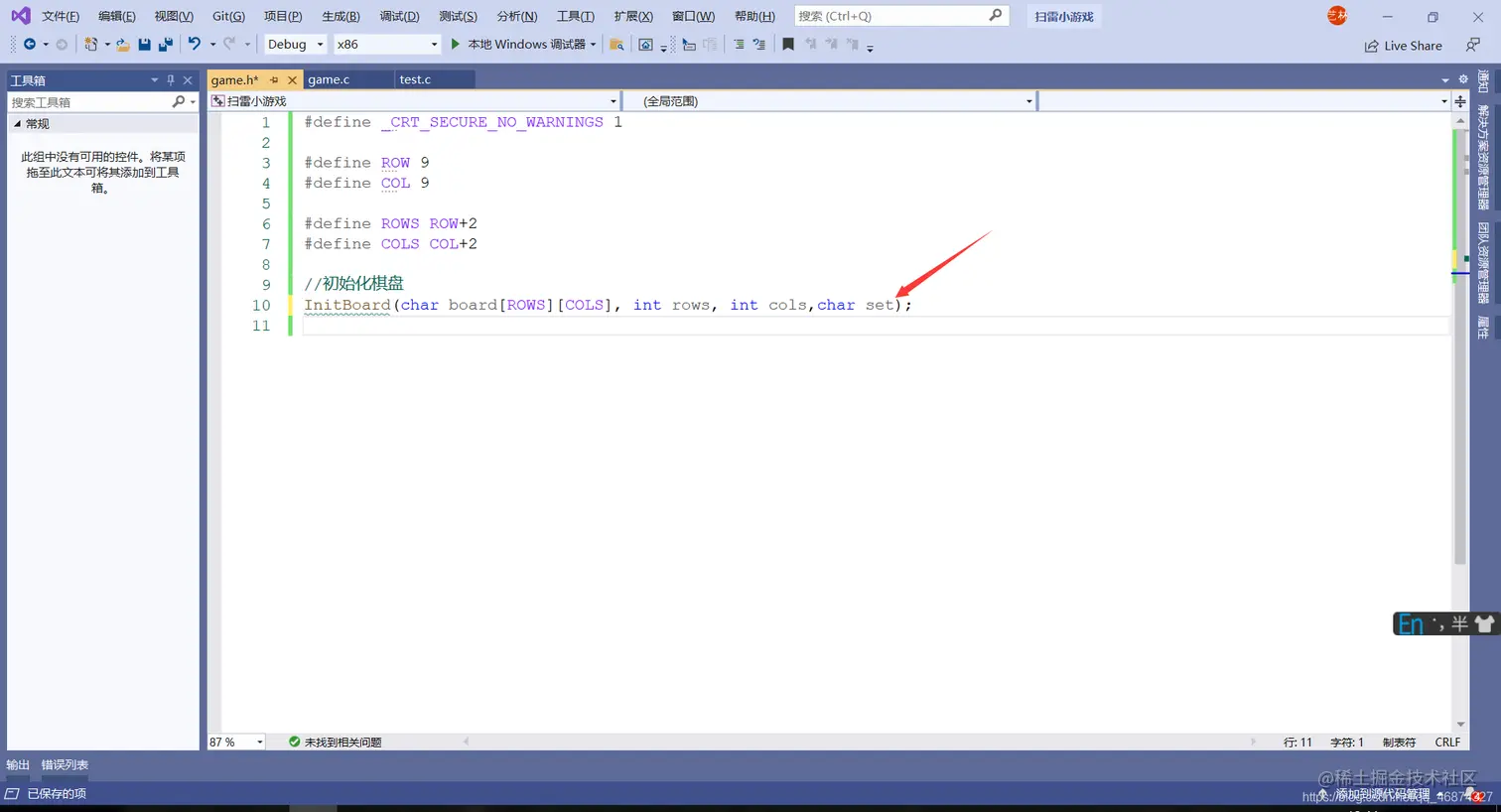Select the game.h* tab
Image resolution: width=1501 pixels, height=812 pixels.
[235, 79]
